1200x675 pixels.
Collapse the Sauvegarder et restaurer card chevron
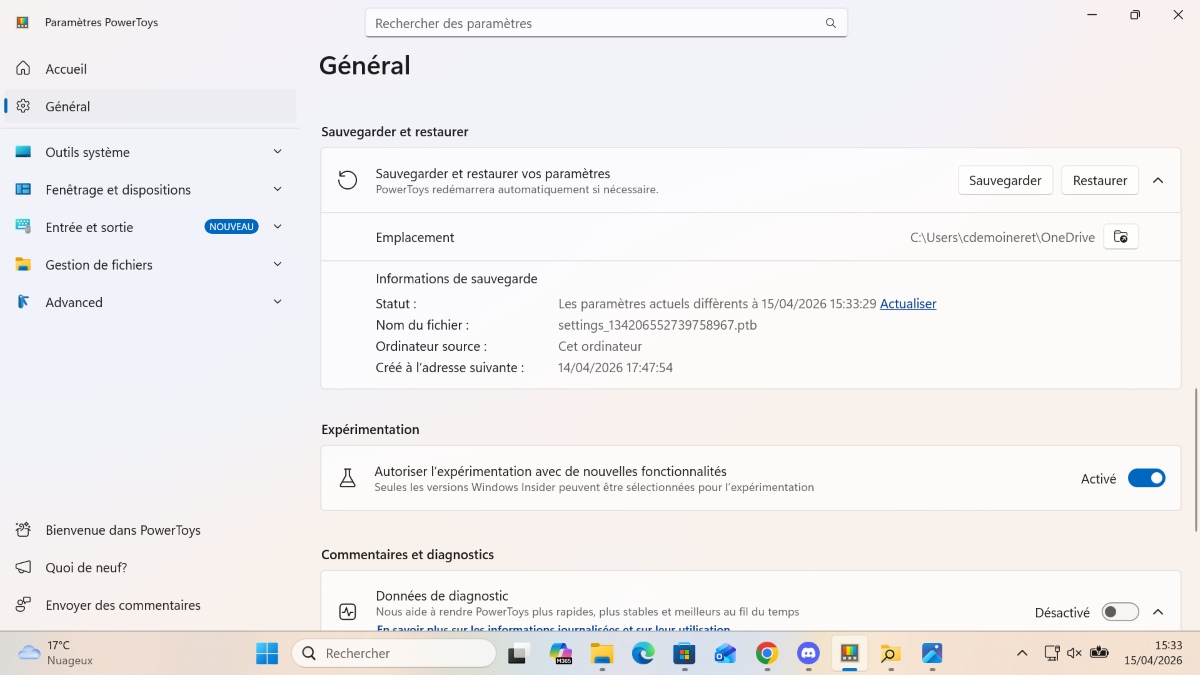tap(1158, 180)
